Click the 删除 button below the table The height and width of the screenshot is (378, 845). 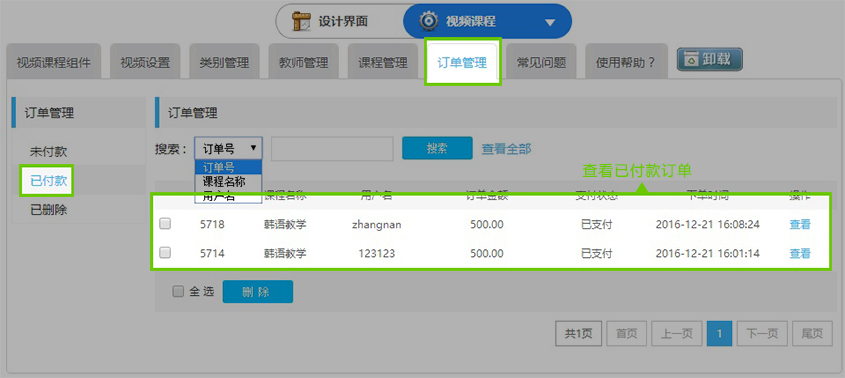pyautogui.click(x=258, y=292)
